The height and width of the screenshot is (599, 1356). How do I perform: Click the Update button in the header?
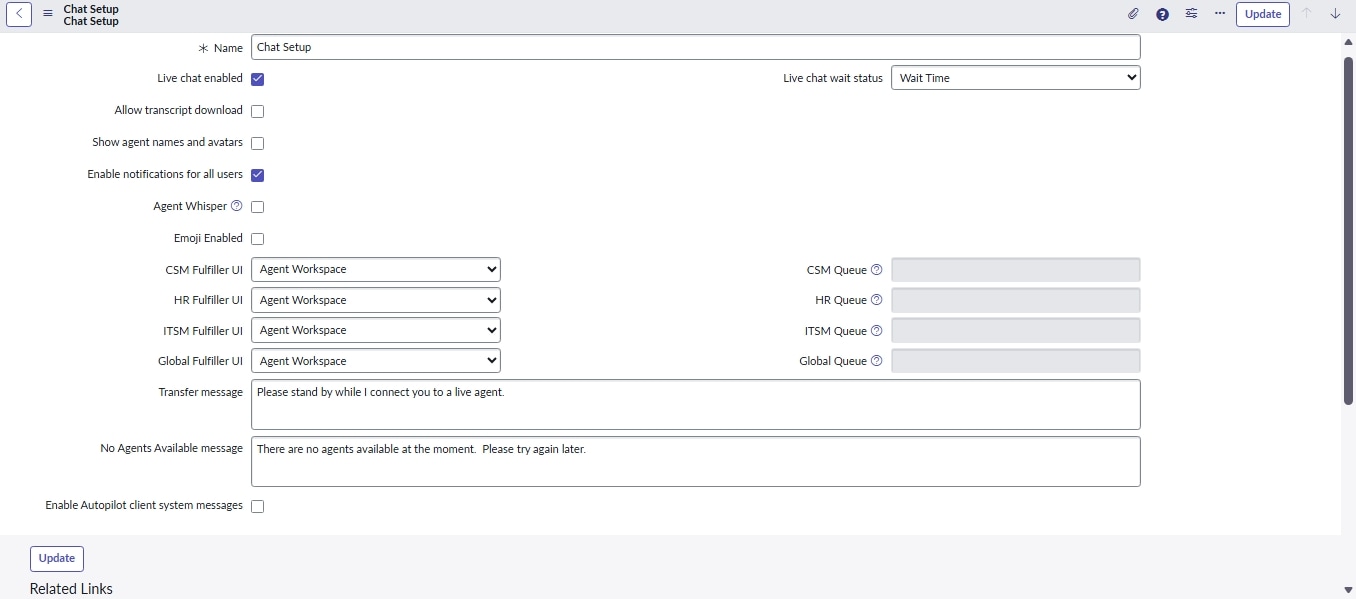tap(1263, 14)
